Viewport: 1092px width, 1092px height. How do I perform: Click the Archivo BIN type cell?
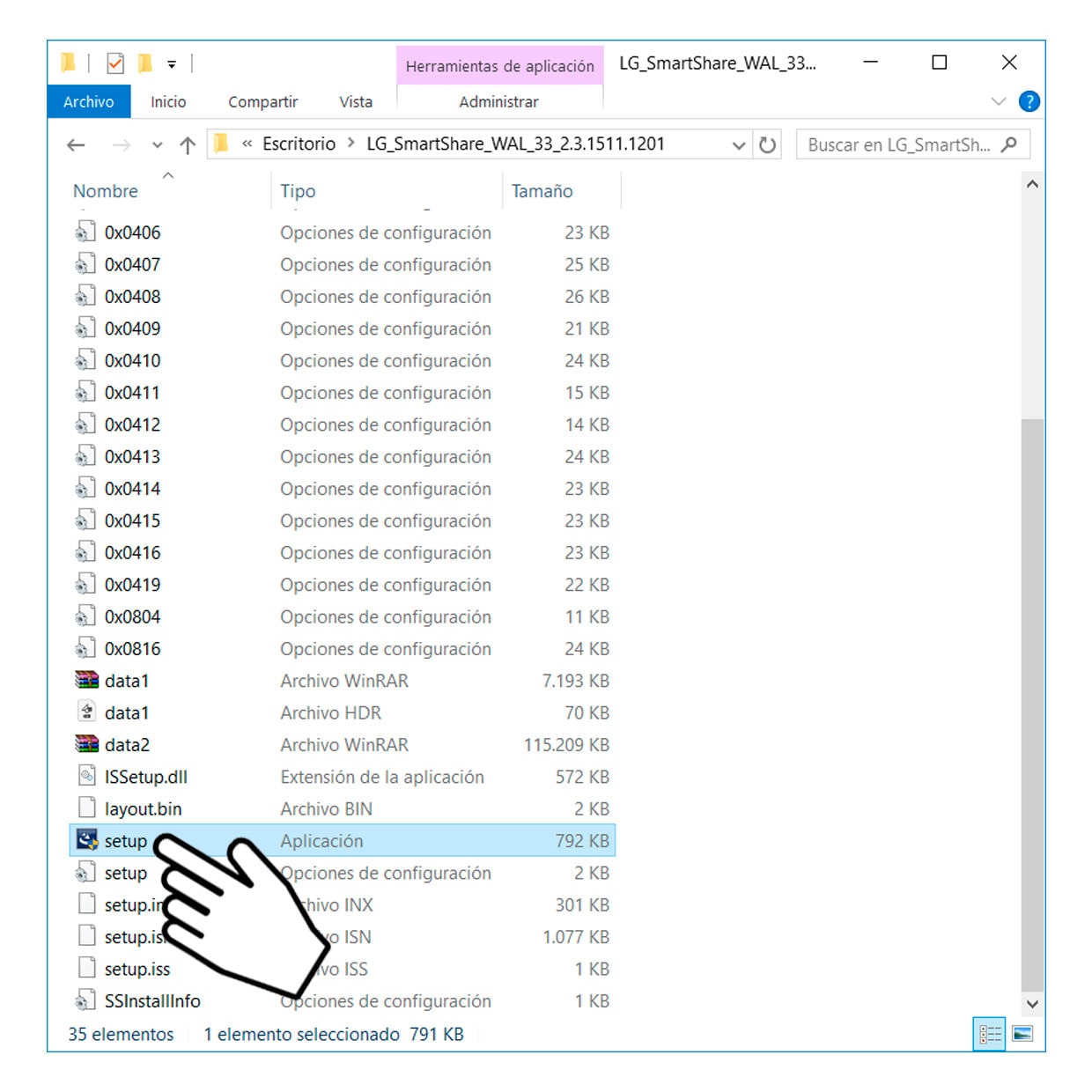[326, 808]
